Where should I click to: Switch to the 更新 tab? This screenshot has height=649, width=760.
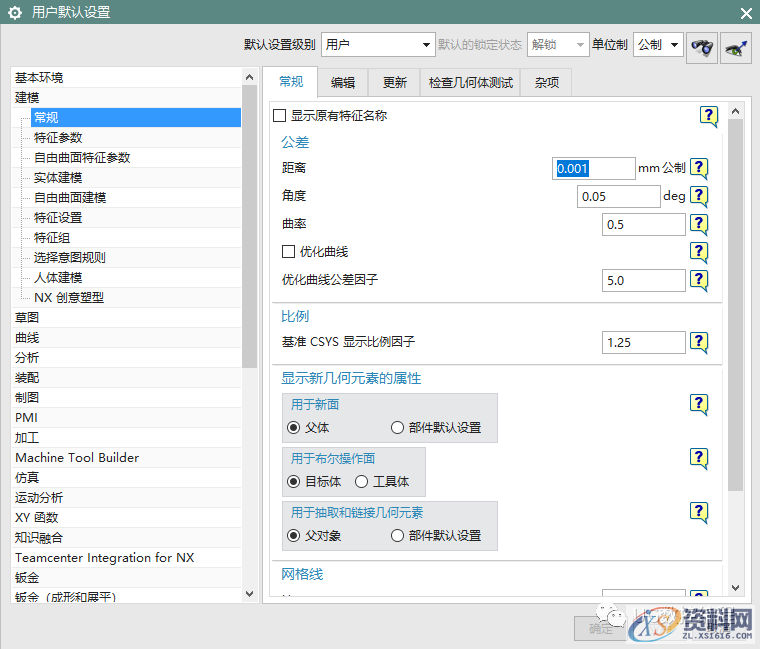pos(395,82)
